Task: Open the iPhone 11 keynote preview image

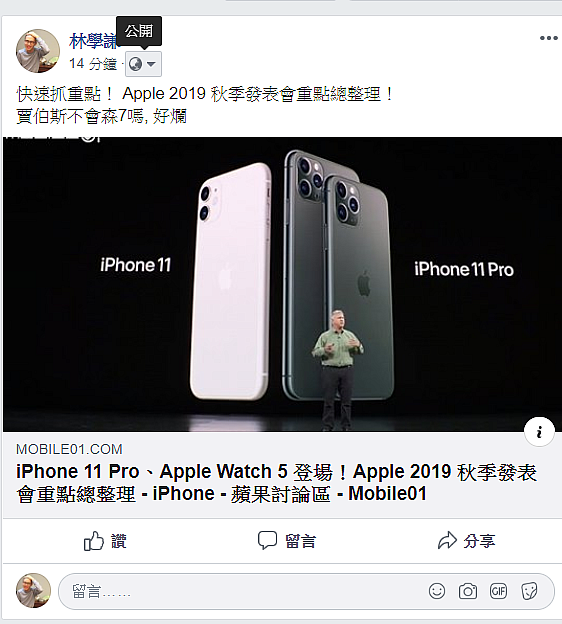Action: point(282,284)
